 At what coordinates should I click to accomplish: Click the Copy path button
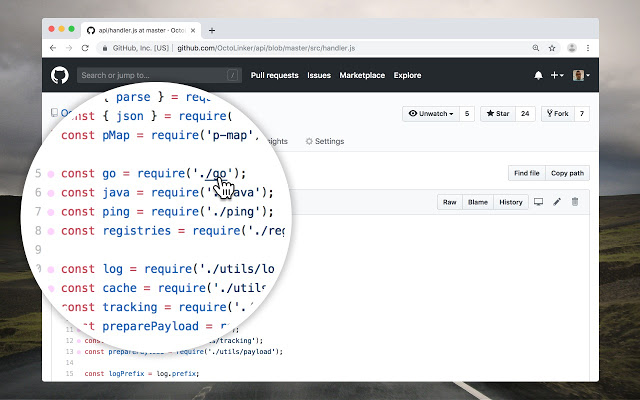(567, 173)
